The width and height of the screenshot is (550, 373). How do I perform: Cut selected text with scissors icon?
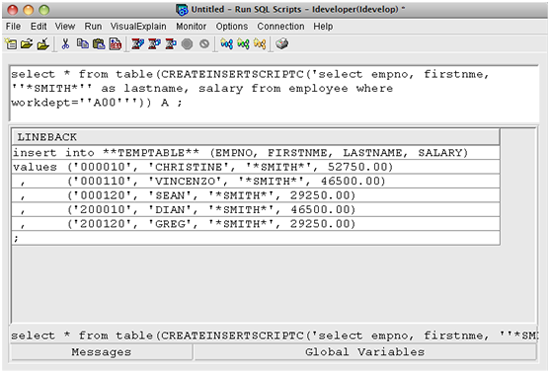point(65,44)
